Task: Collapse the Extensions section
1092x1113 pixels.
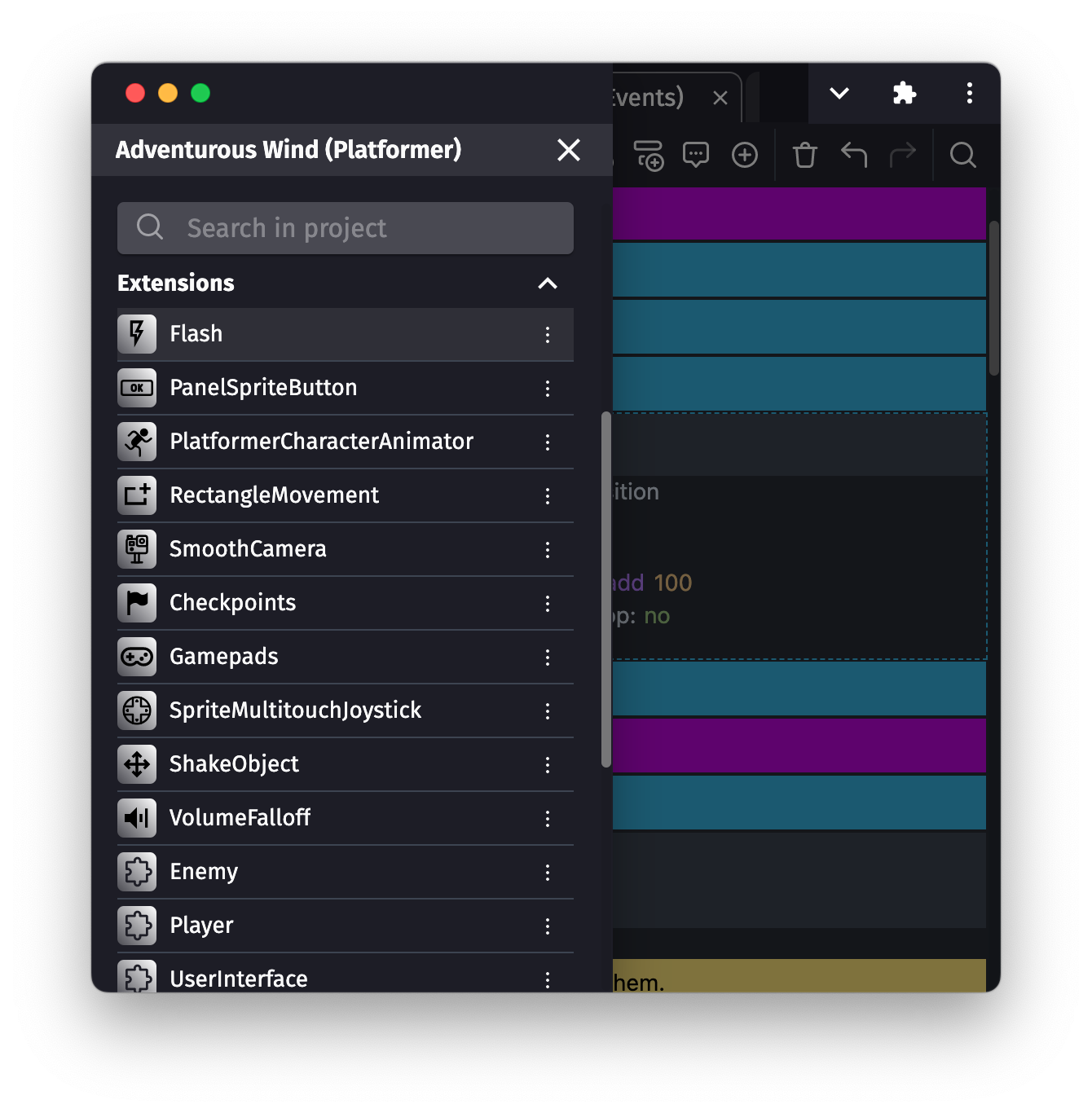Action: pyautogui.click(x=547, y=284)
